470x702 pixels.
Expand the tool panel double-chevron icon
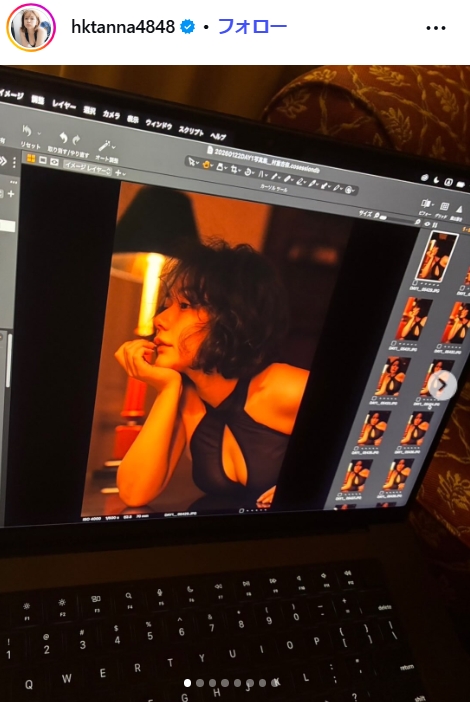pos(3,161)
